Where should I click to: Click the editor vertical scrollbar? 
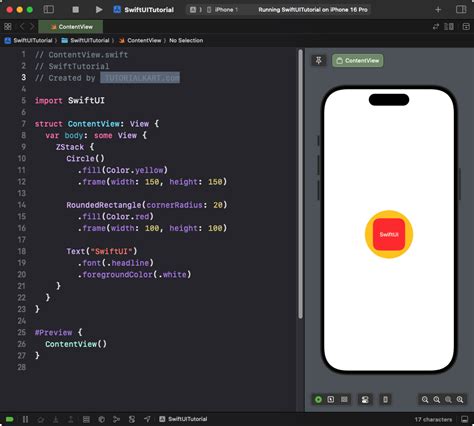pos(300,184)
